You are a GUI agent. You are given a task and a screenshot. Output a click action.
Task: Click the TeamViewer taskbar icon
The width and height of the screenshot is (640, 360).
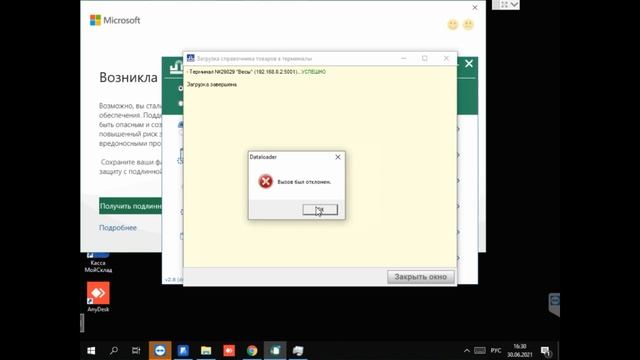(160, 351)
